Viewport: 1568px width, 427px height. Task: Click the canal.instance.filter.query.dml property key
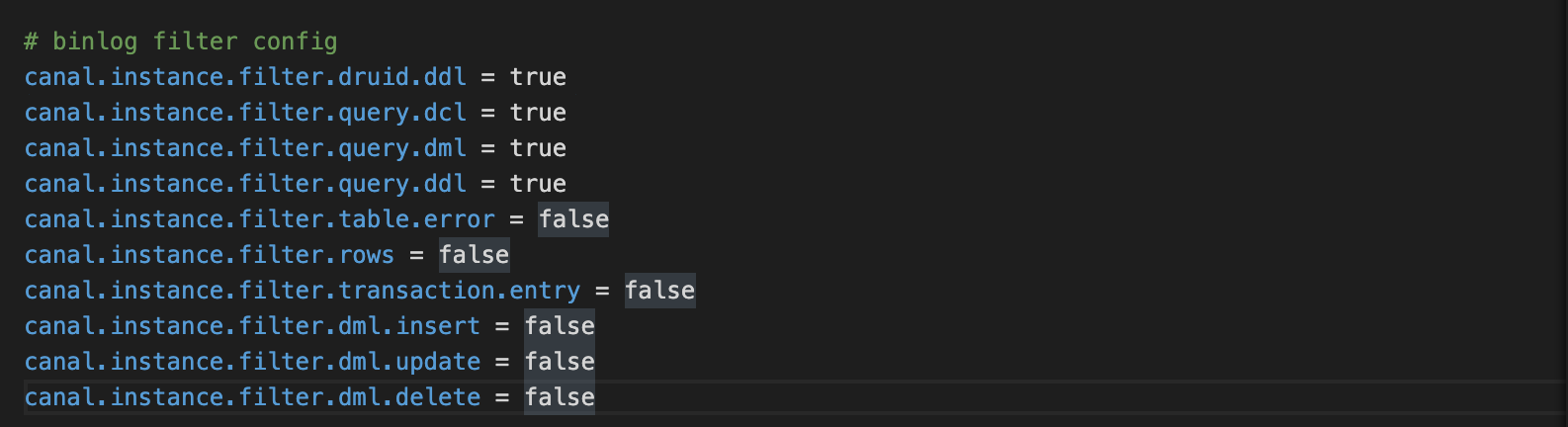click(x=245, y=148)
